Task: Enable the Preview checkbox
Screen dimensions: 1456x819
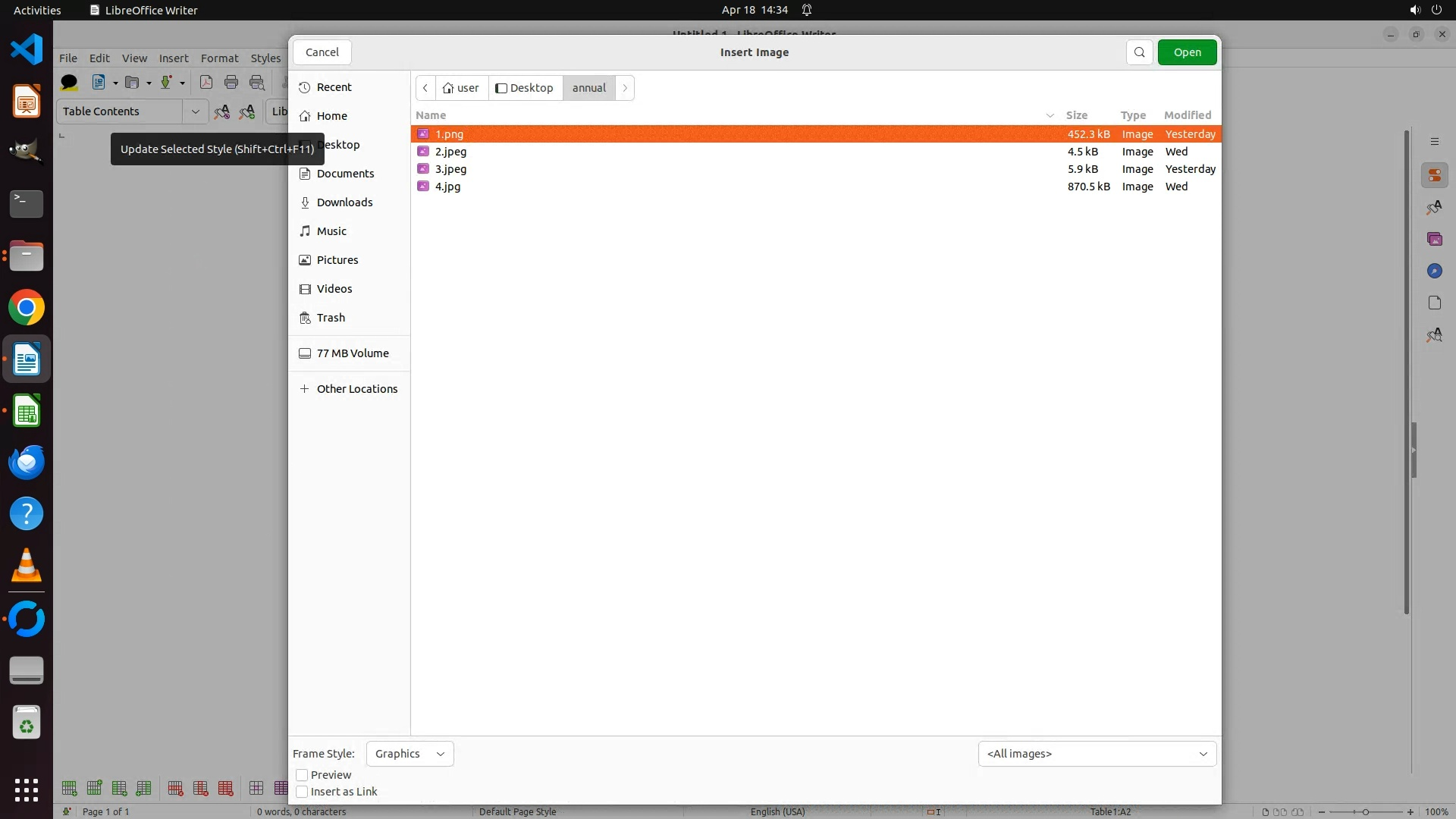Action: (x=302, y=775)
